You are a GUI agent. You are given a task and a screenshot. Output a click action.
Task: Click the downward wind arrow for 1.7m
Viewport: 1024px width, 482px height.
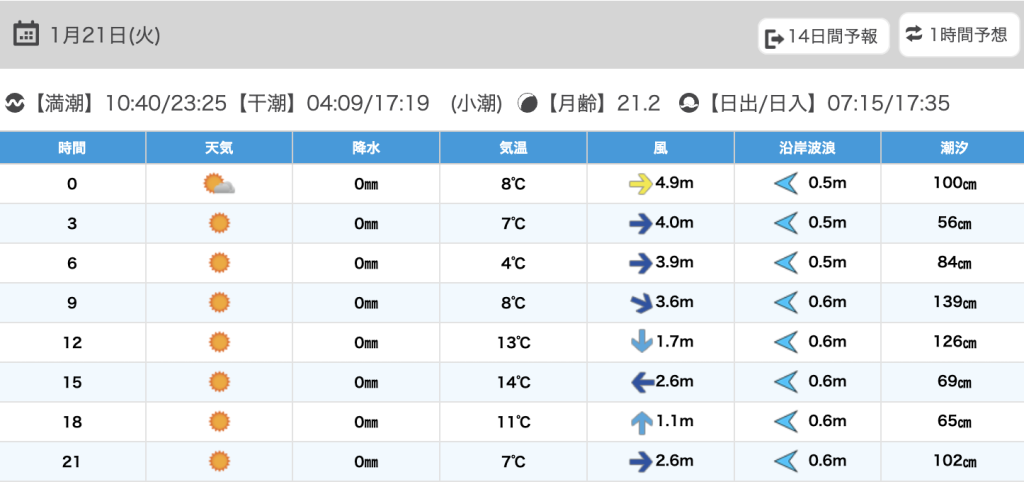pyautogui.click(x=641, y=342)
